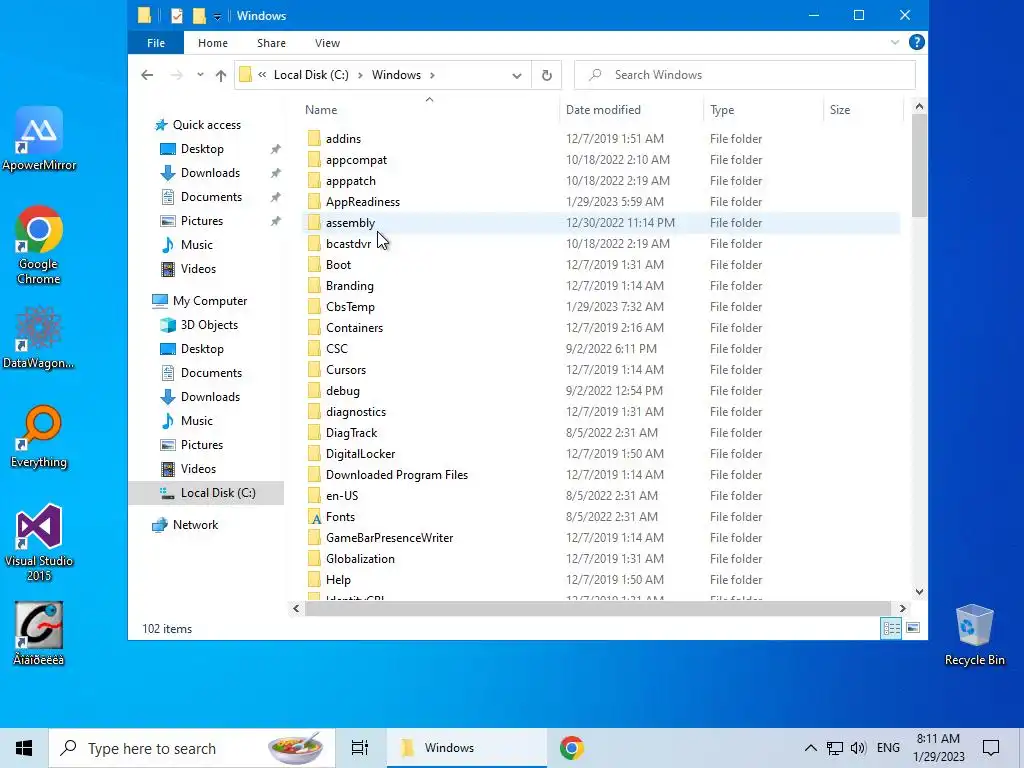Image resolution: width=1024 pixels, height=768 pixels.
Task: Open the Properties quick access toolbar icon
Action: 176,15
